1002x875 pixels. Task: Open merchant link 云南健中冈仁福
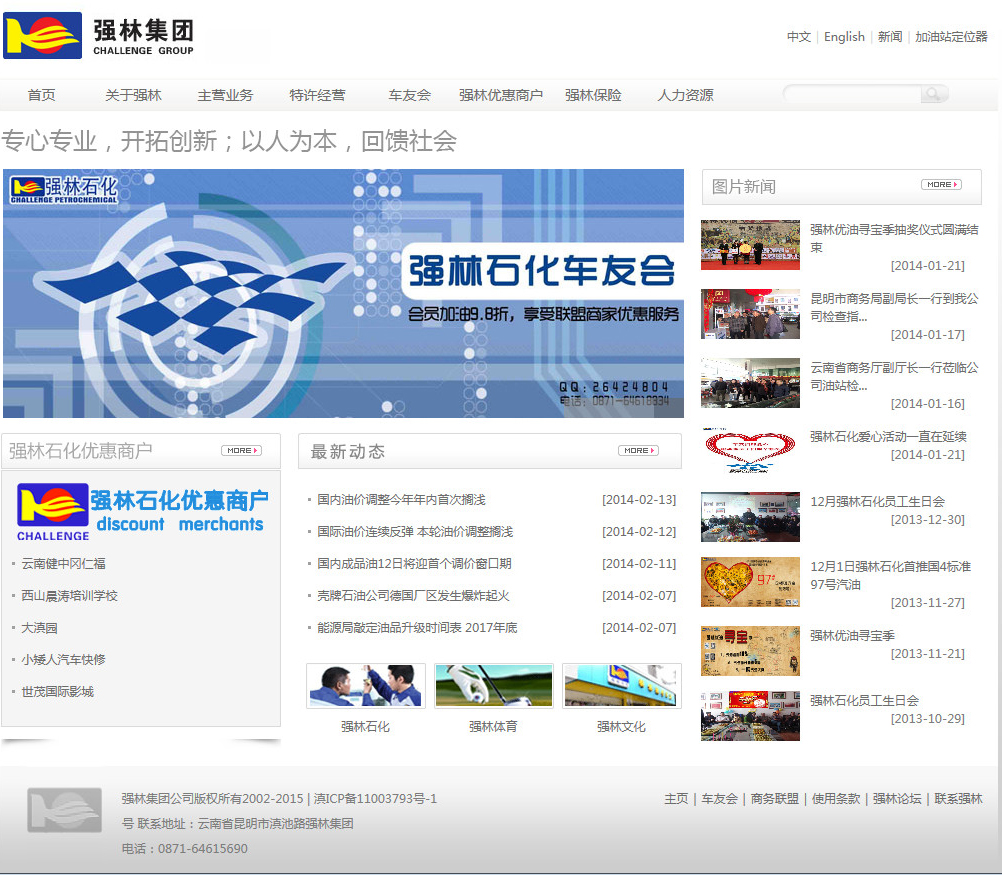(63, 564)
